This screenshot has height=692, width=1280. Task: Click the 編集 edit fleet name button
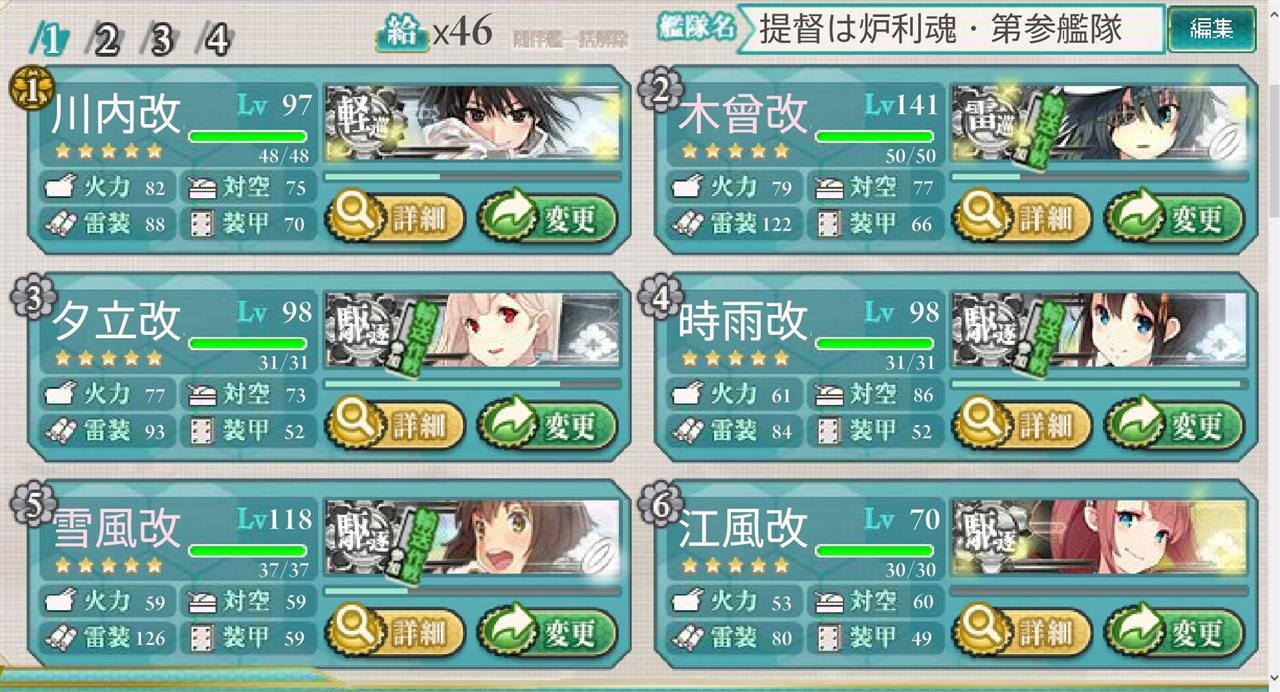[x=1212, y=30]
